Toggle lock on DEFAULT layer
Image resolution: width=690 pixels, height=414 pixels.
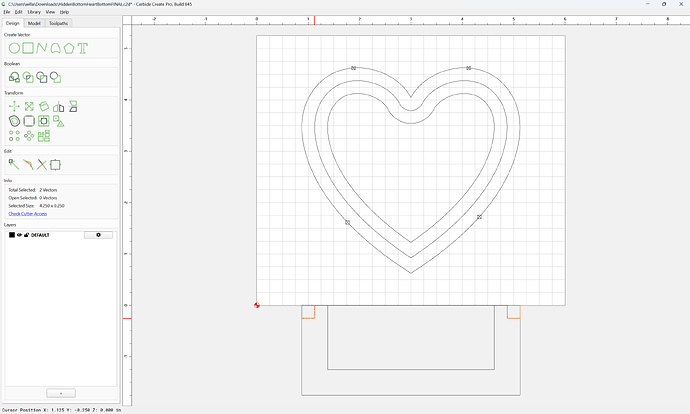[26, 235]
